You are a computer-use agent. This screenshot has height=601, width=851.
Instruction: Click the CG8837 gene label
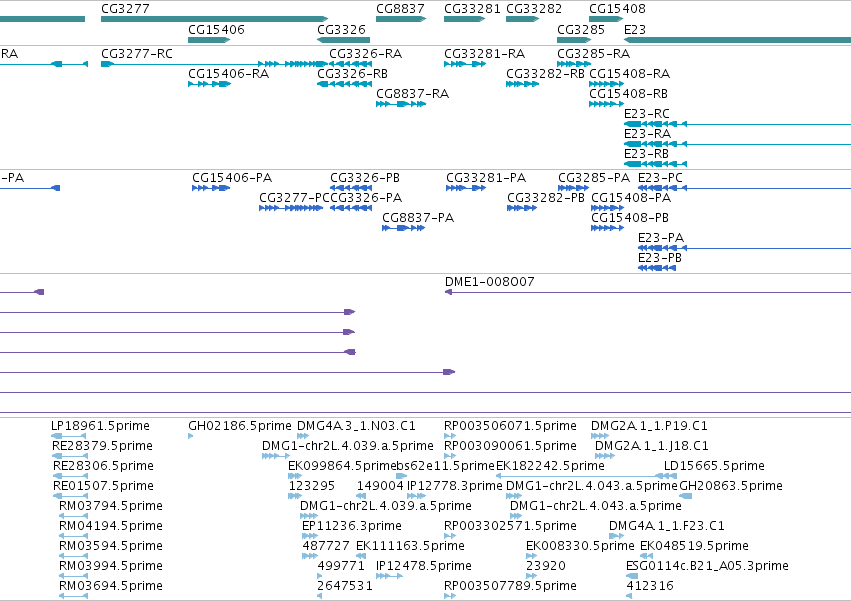pos(400,9)
